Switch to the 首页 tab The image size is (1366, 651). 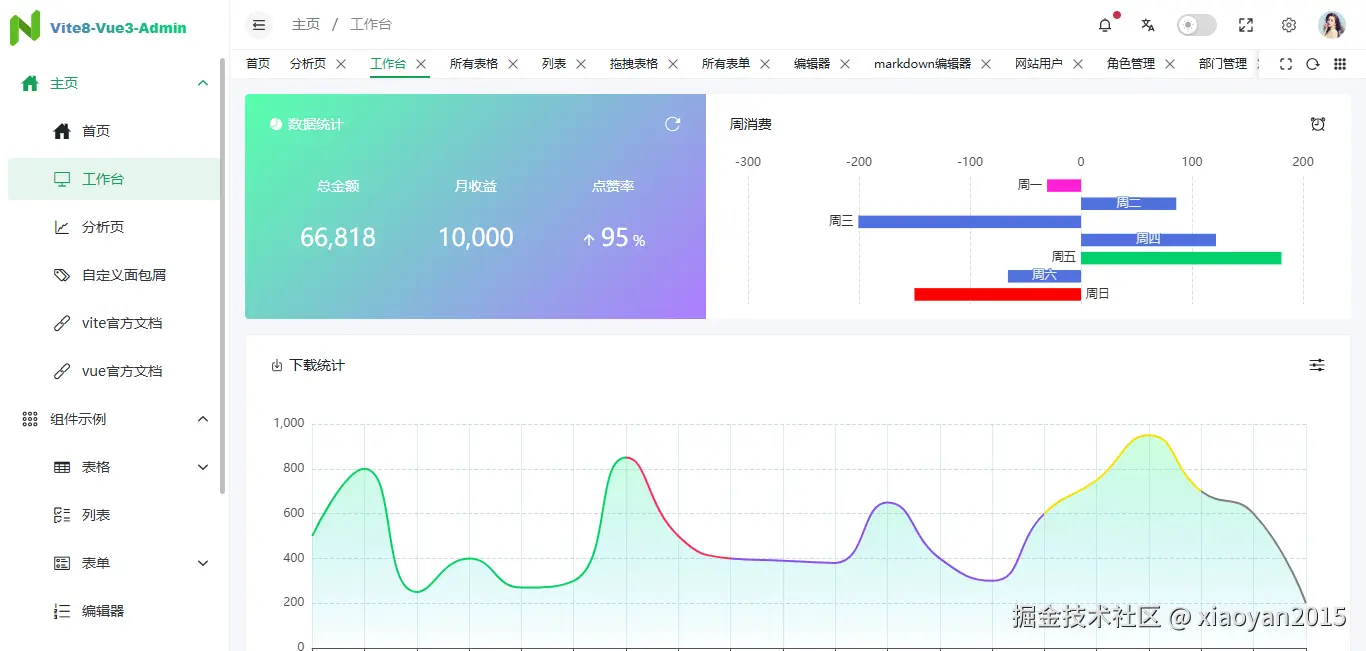coord(258,64)
